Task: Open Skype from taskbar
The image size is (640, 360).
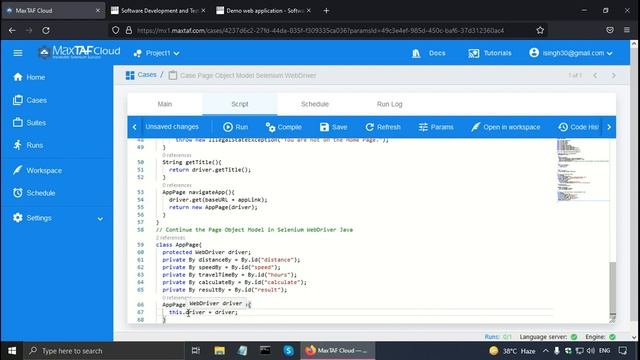Action: 289,351
